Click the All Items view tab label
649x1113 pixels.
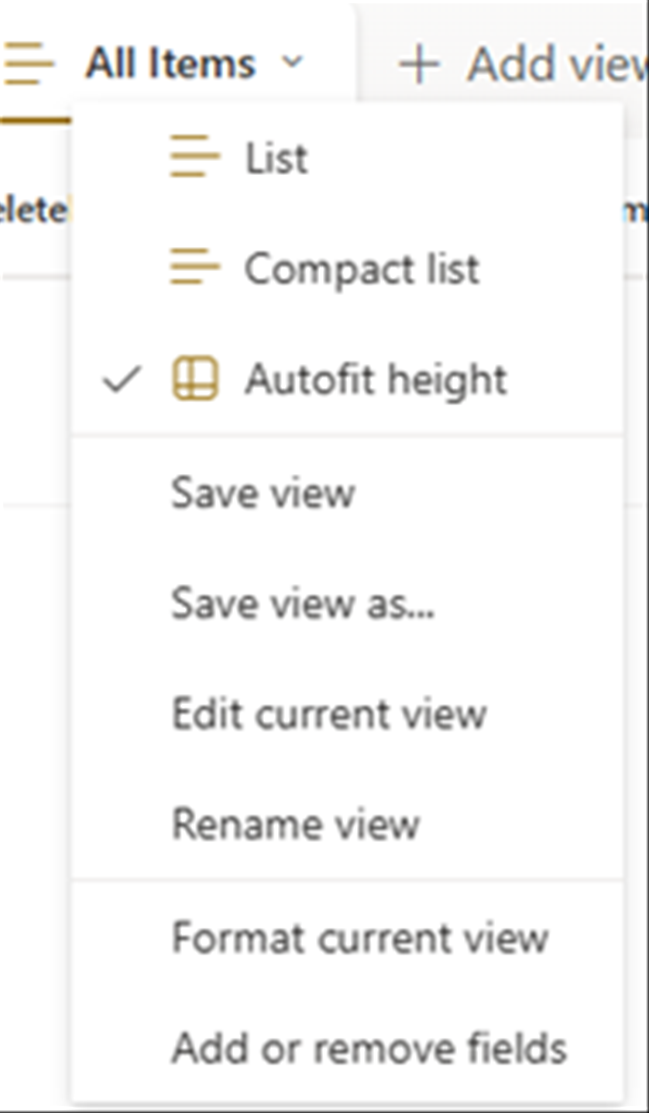point(170,64)
